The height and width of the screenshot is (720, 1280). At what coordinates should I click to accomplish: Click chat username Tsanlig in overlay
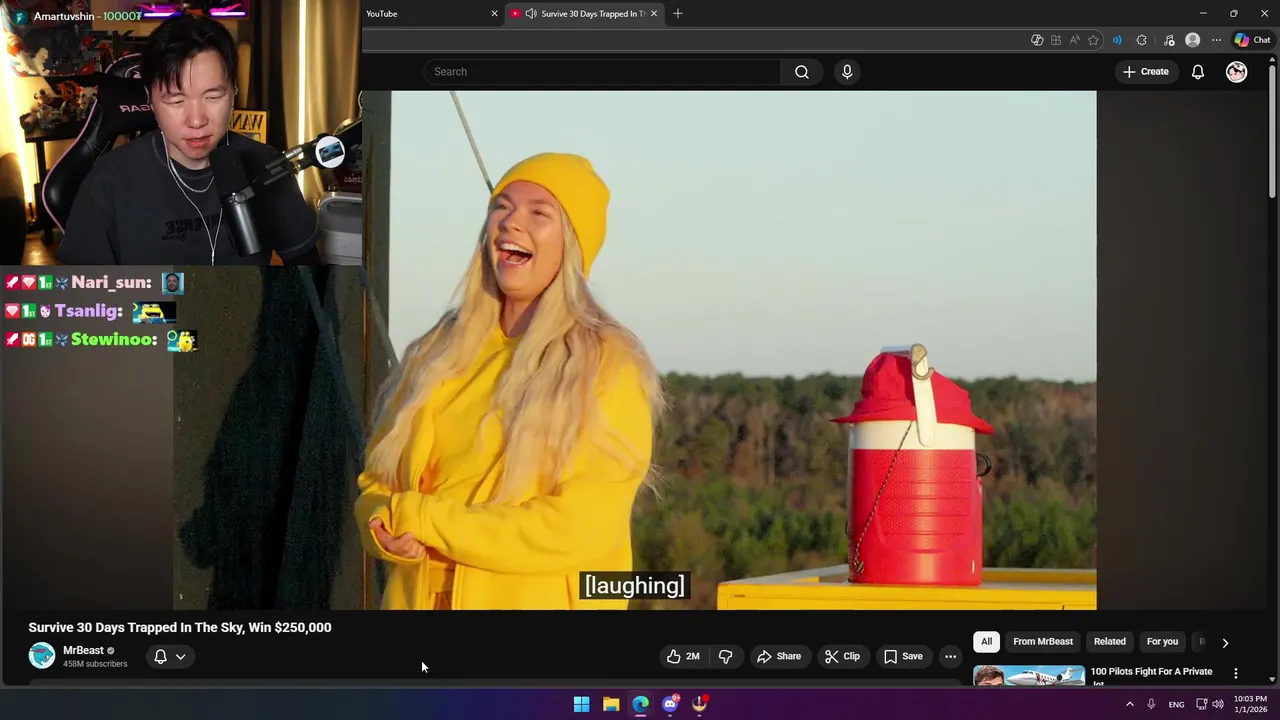coord(88,311)
